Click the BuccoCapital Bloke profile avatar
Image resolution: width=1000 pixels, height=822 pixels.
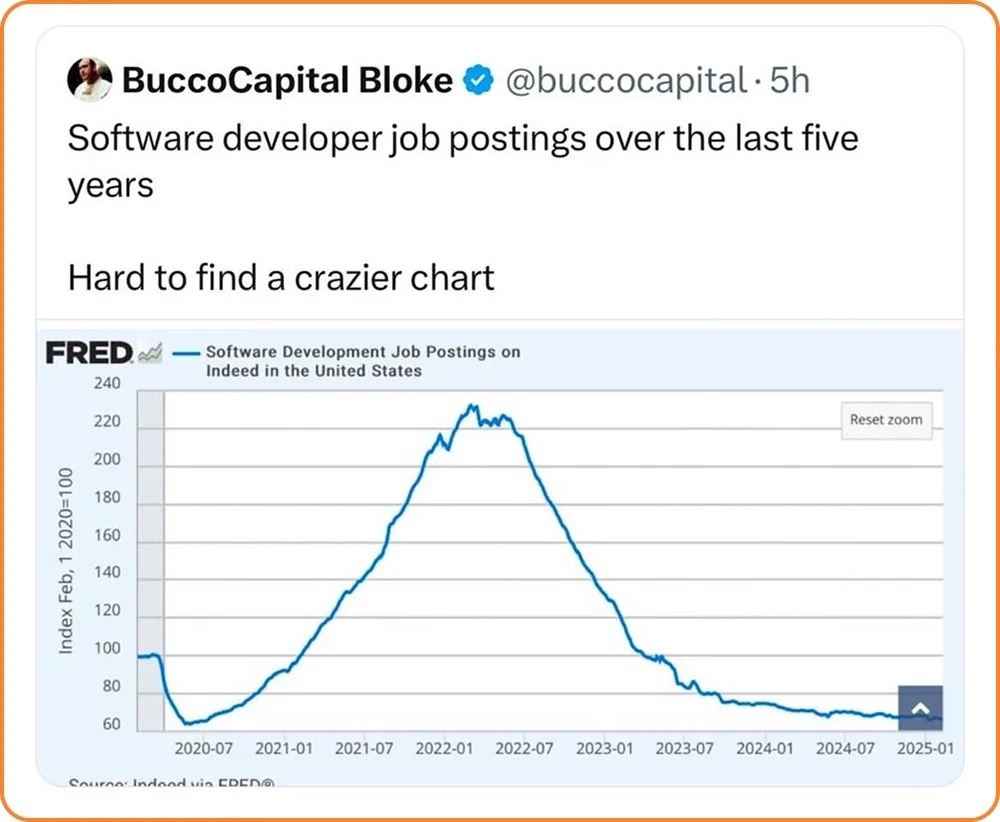coord(89,79)
